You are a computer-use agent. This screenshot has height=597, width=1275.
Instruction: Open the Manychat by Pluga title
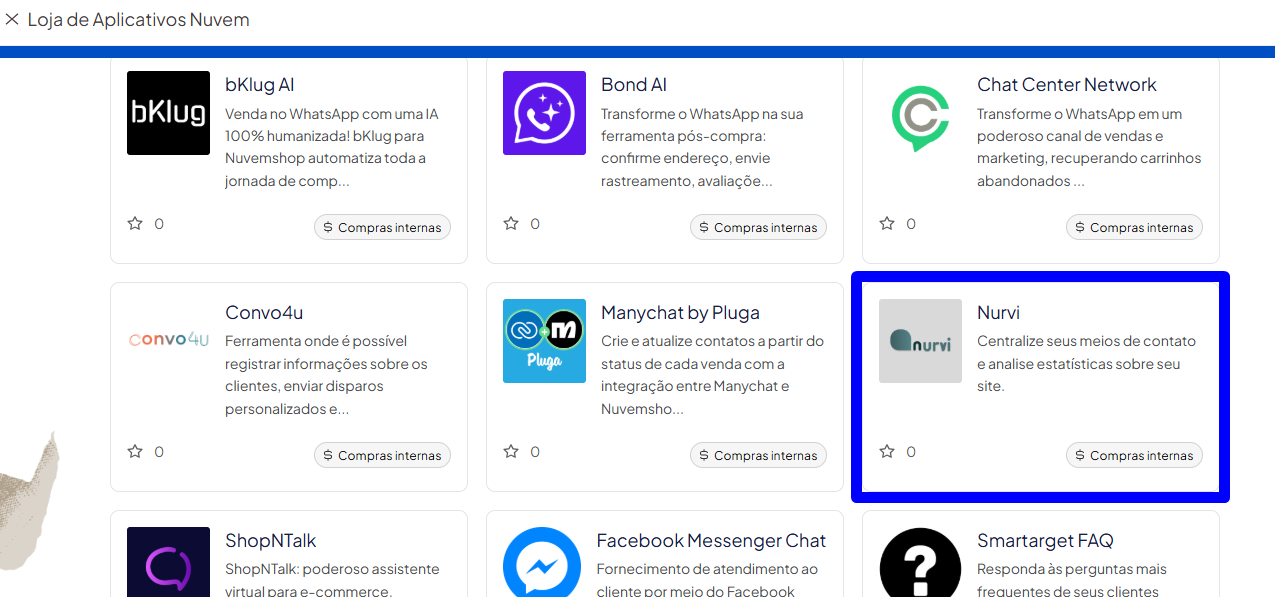[x=680, y=313]
